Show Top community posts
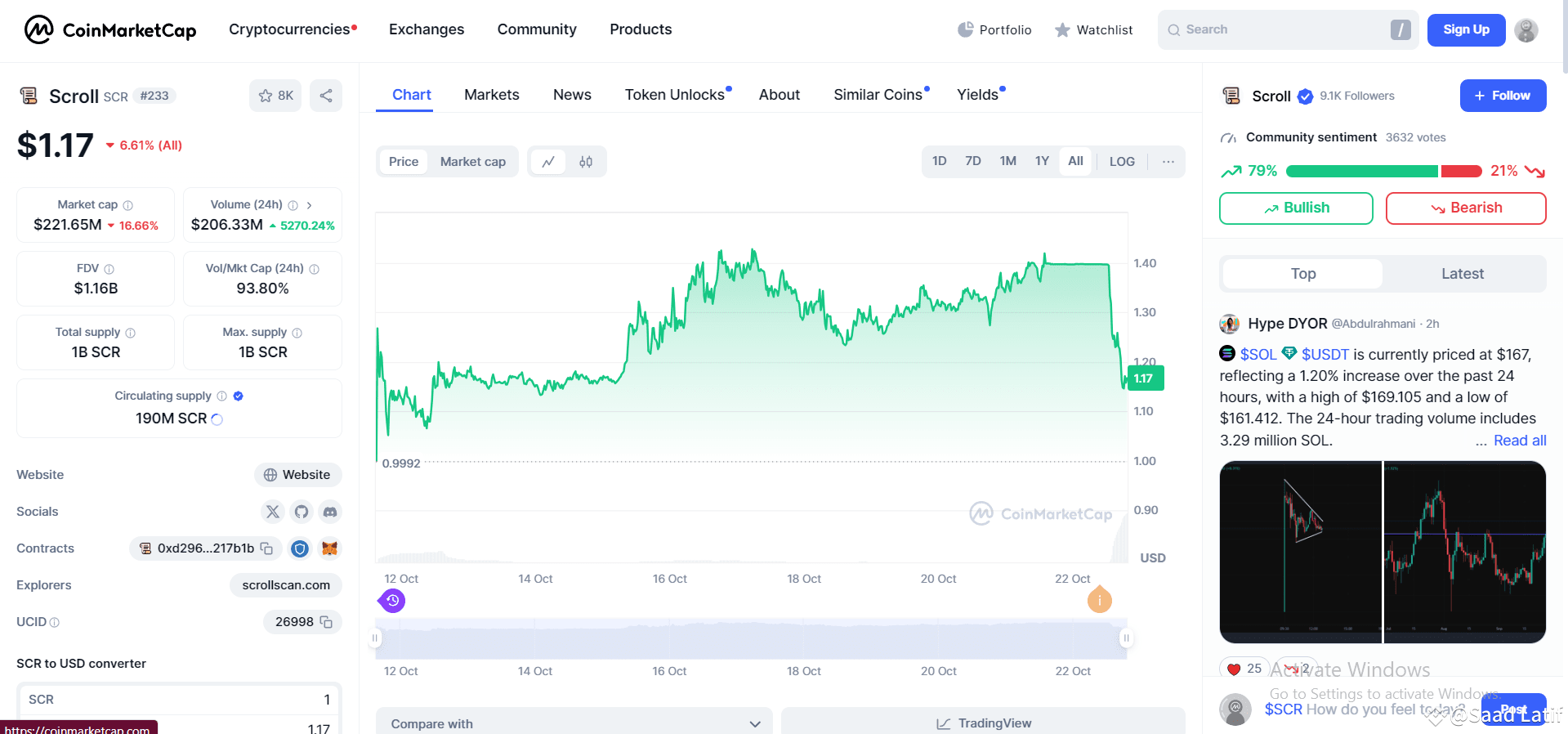The image size is (1568, 734). pos(1303,274)
